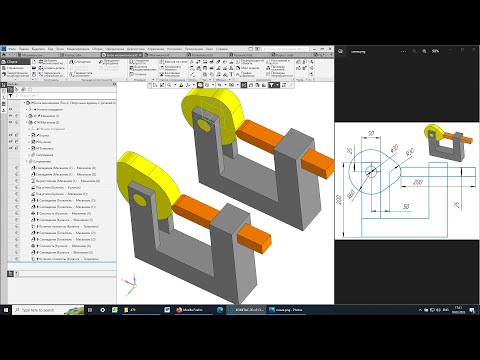Click the Расстояние и угол measurement tool

(278, 62)
